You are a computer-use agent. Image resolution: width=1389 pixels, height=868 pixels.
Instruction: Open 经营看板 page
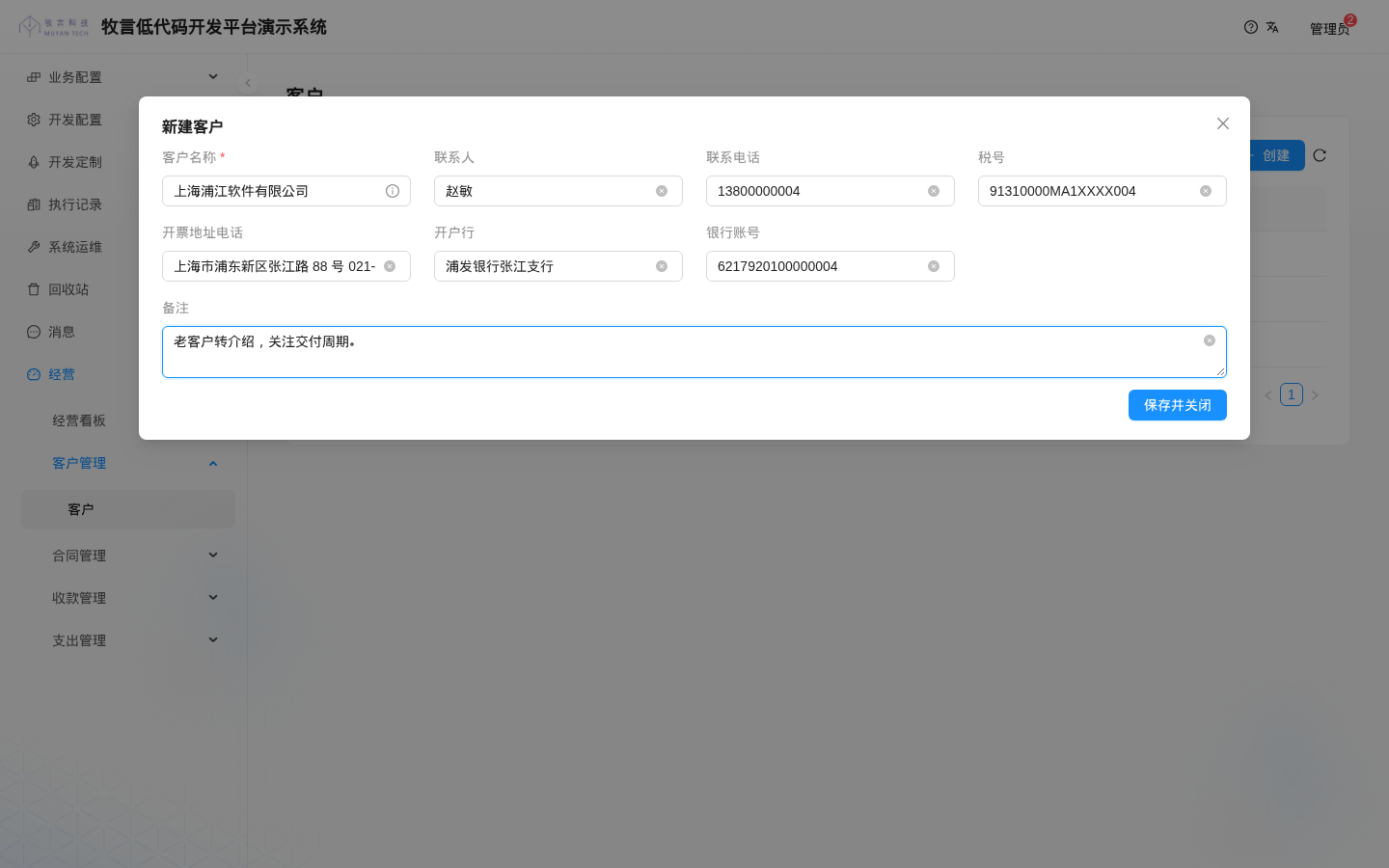[128, 420]
